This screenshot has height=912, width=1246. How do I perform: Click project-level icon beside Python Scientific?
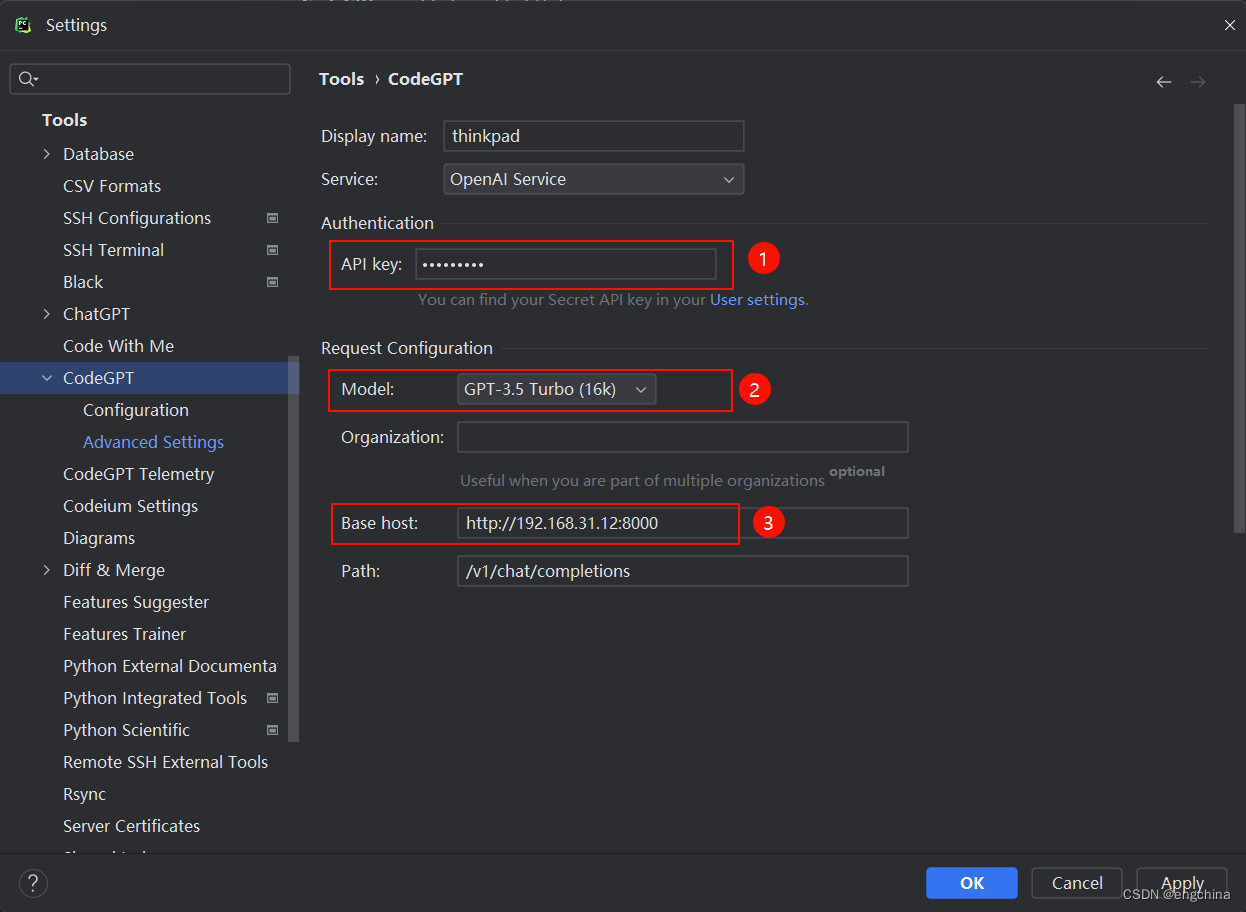[x=272, y=730]
